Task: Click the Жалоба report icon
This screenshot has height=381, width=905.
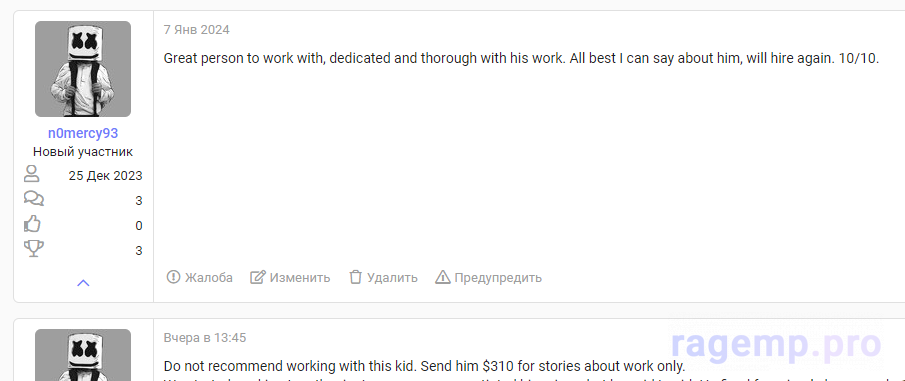Action: 173,277
